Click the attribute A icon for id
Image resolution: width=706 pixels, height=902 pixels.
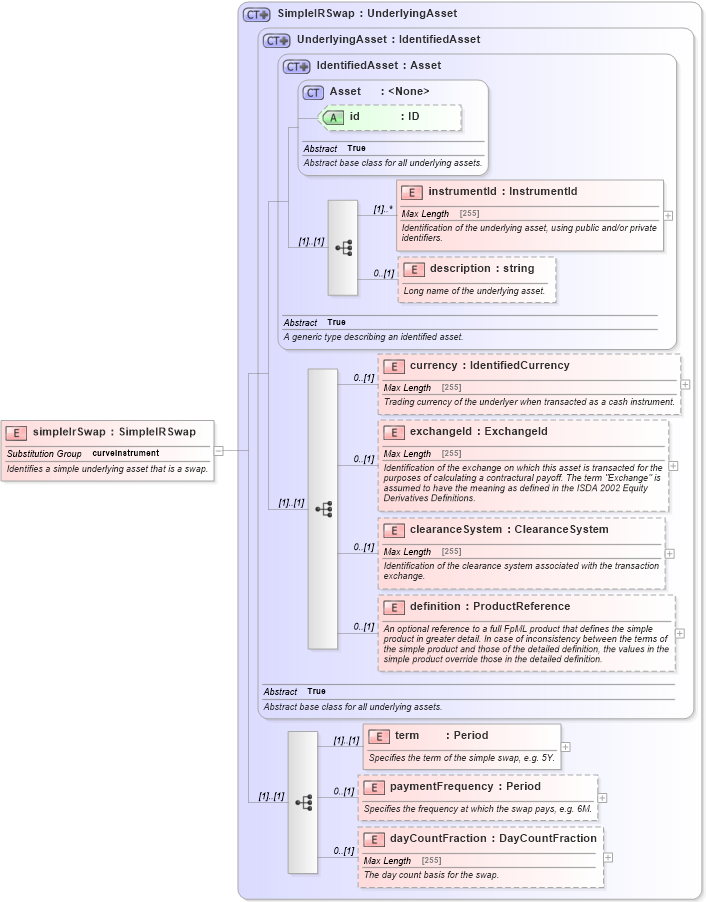(x=333, y=118)
